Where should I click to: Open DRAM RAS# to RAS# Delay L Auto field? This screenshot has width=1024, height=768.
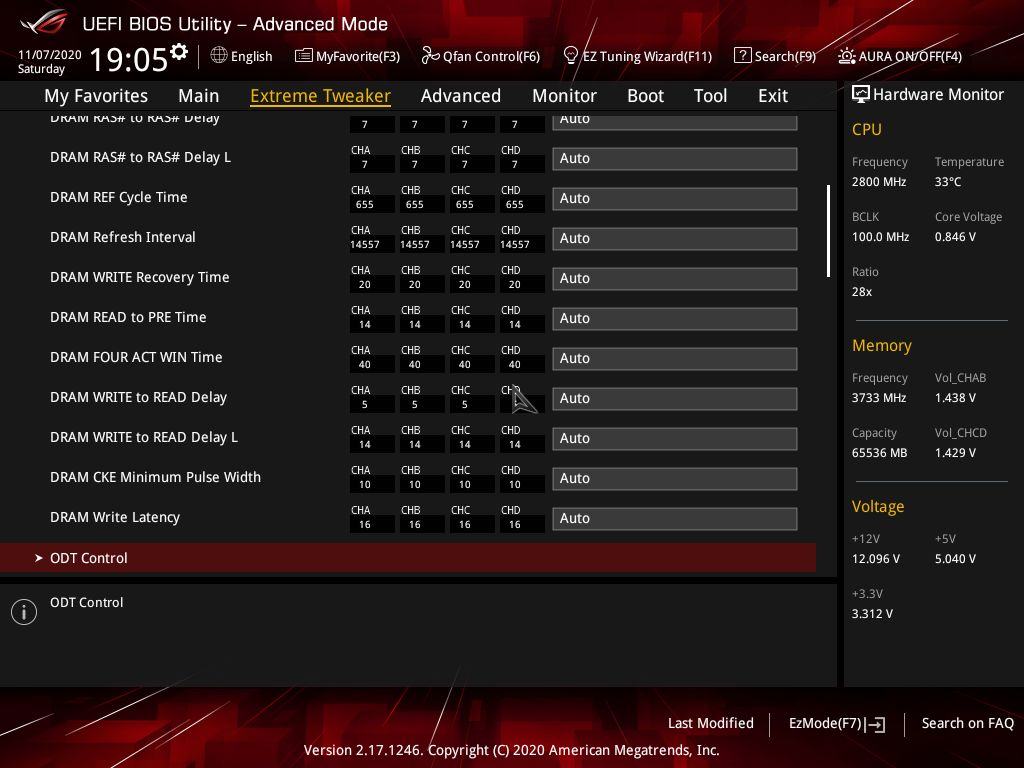675,159
